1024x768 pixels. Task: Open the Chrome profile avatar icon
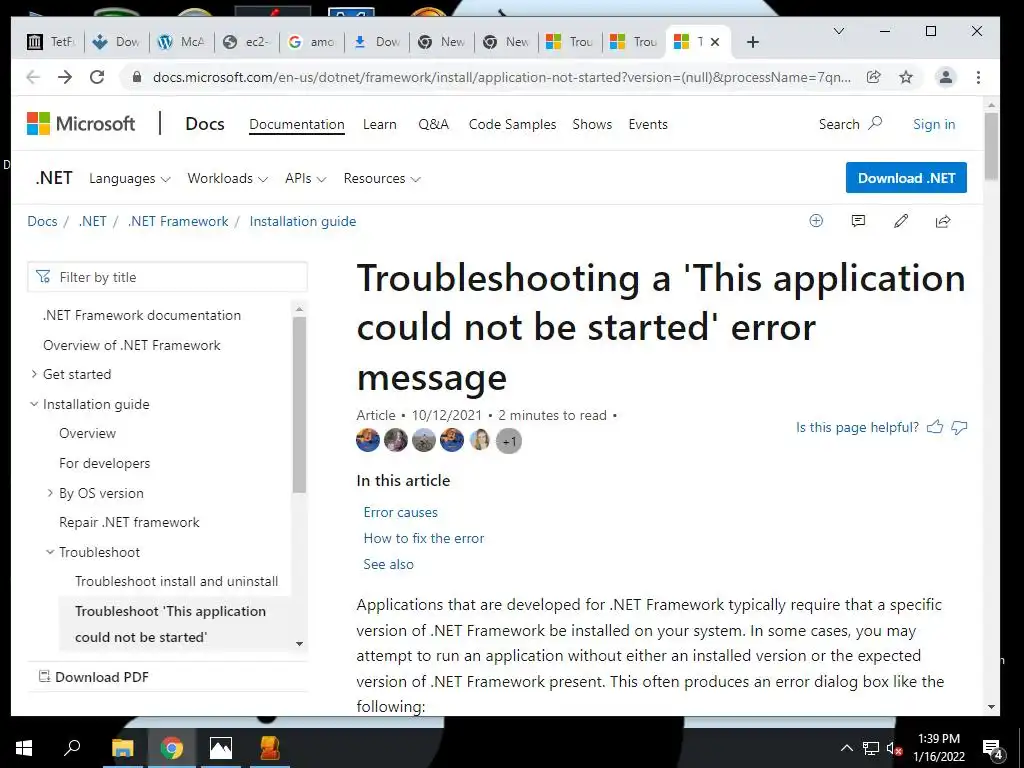coord(946,77)
